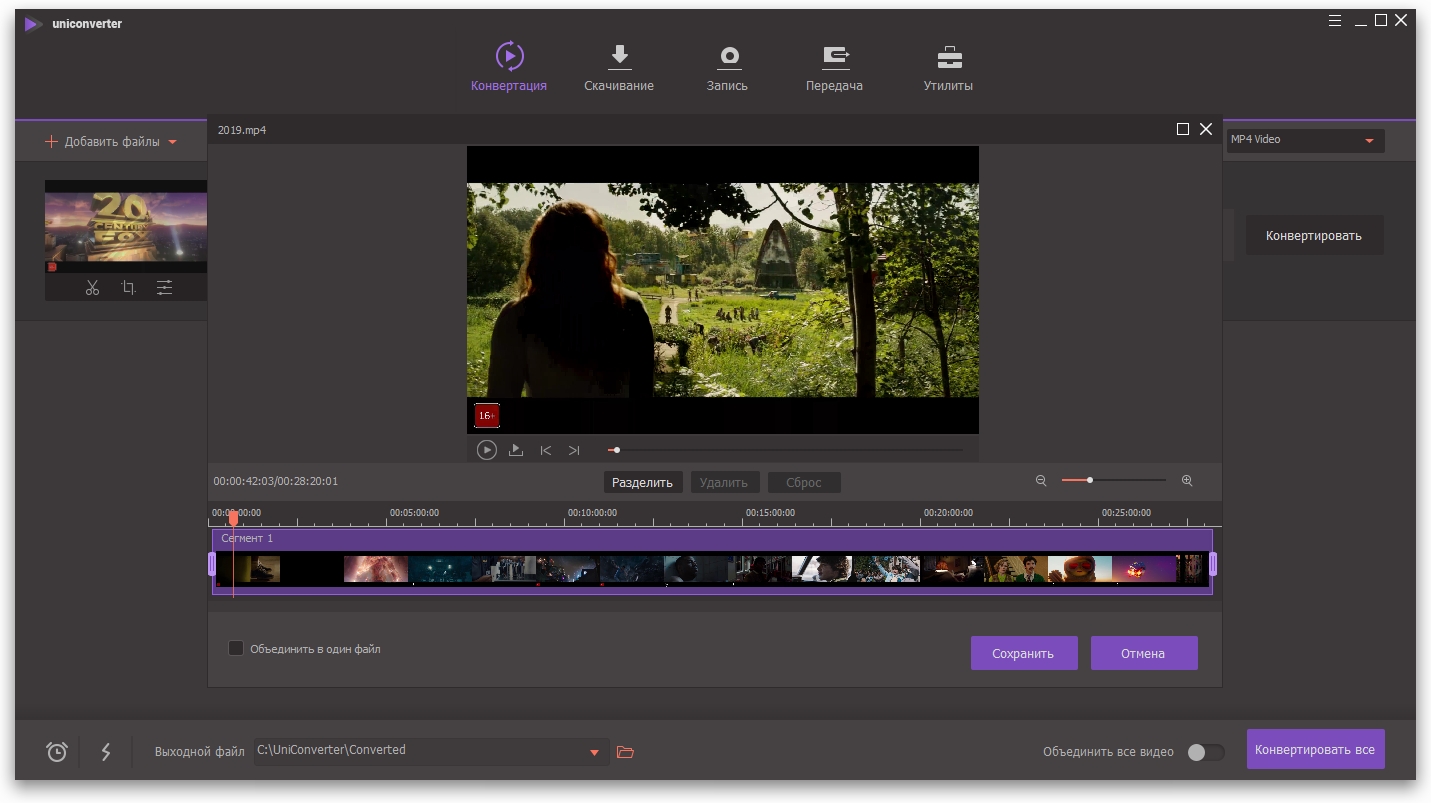Click the Разделить button
Screen dimensions: 1431x803
click(x=642, y=483)
